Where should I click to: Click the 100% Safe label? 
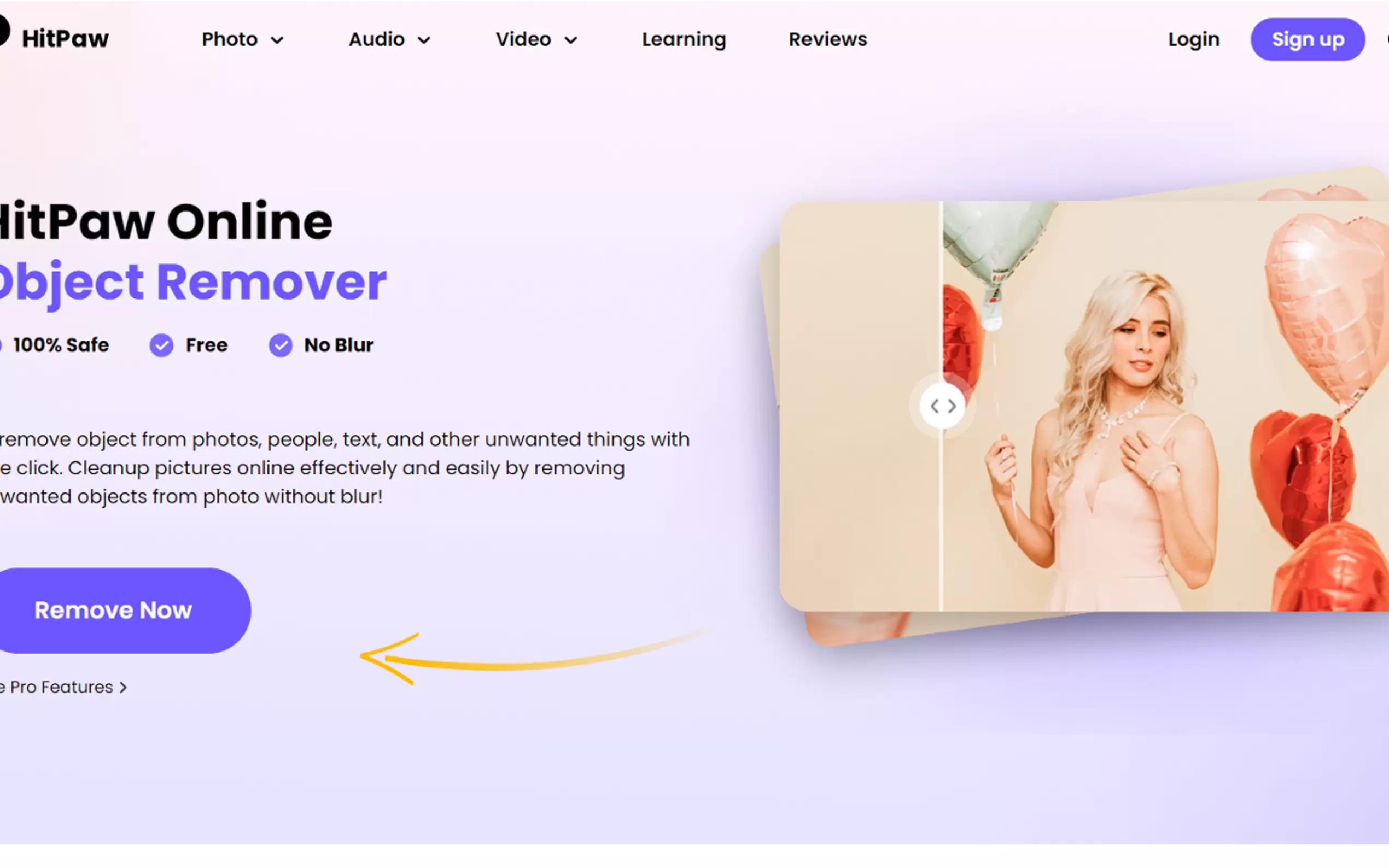tap(61, 345)
